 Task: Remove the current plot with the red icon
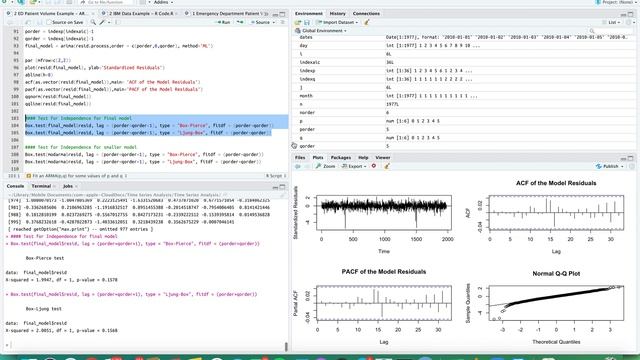[x=374, y=166]
